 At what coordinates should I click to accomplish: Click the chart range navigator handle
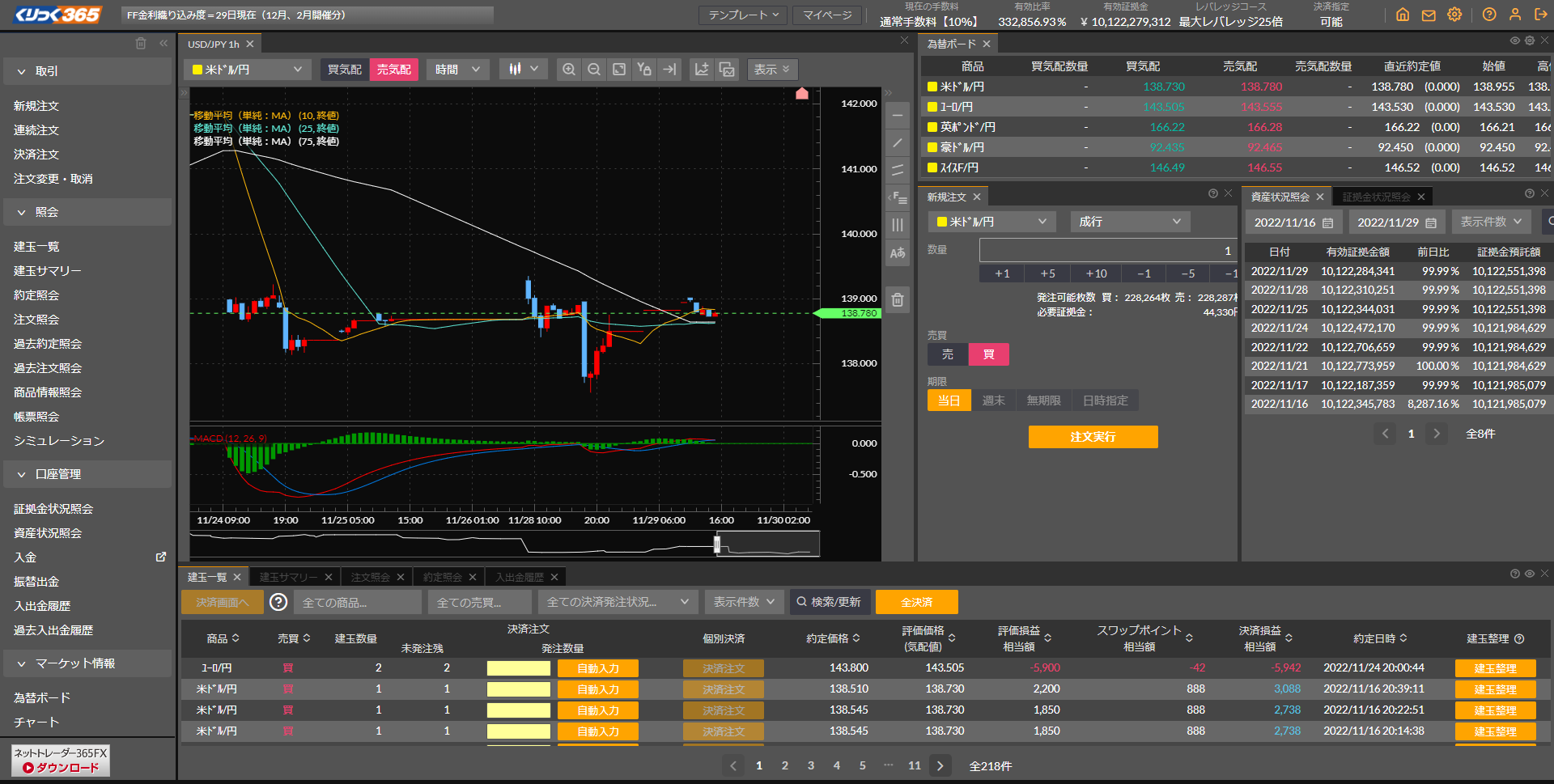pyautogui.click(x=717, y=544)
